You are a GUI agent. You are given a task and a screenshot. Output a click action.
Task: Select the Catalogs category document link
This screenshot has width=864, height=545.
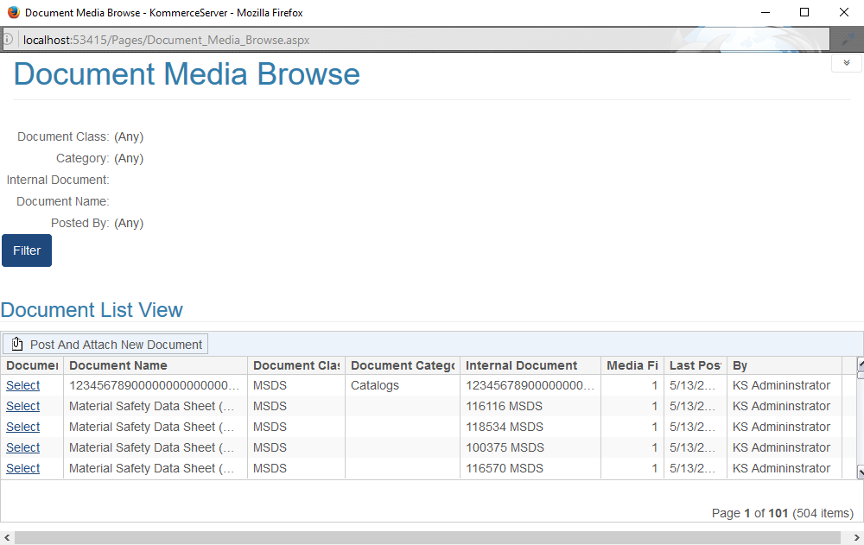coord(23,385)
